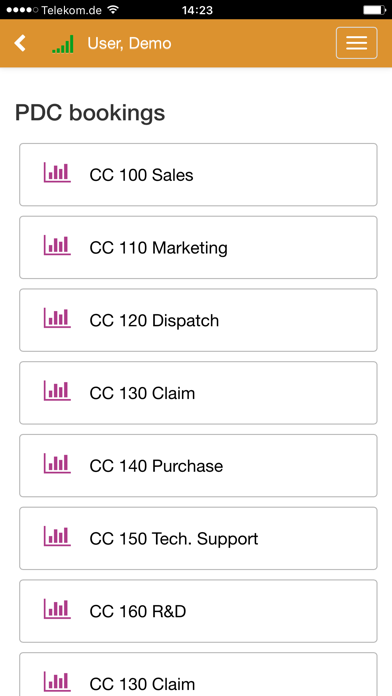Open the hamburger menu button
Screen dimensions: 392x696
coord(356,43)
